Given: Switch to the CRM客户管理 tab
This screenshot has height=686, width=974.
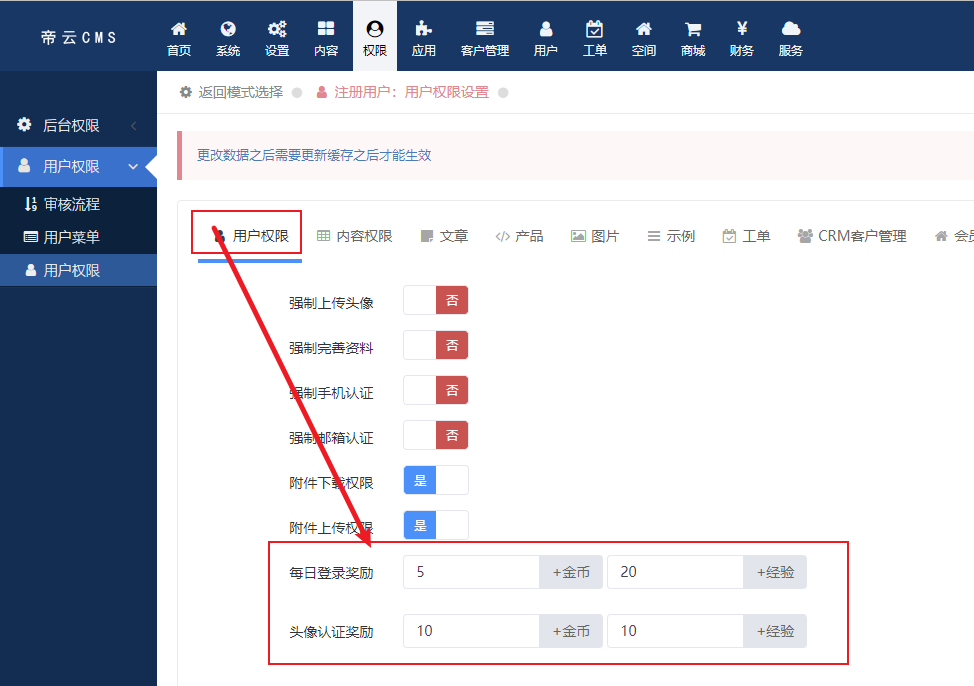Looking at the screenshot, I should (x=852, y=236).
